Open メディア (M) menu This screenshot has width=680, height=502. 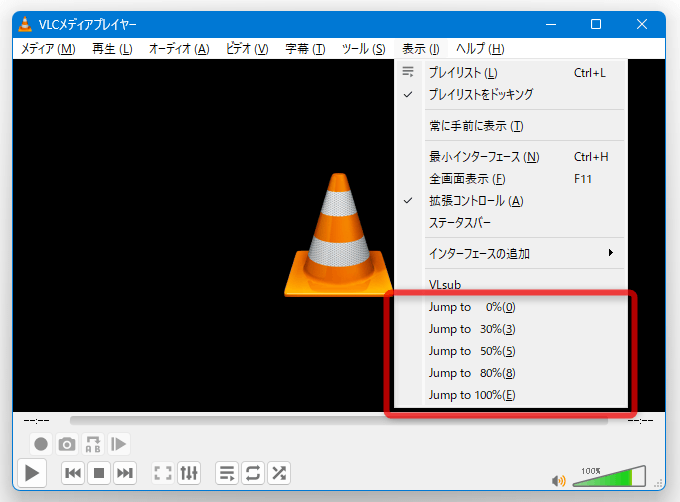coord(48,49)
